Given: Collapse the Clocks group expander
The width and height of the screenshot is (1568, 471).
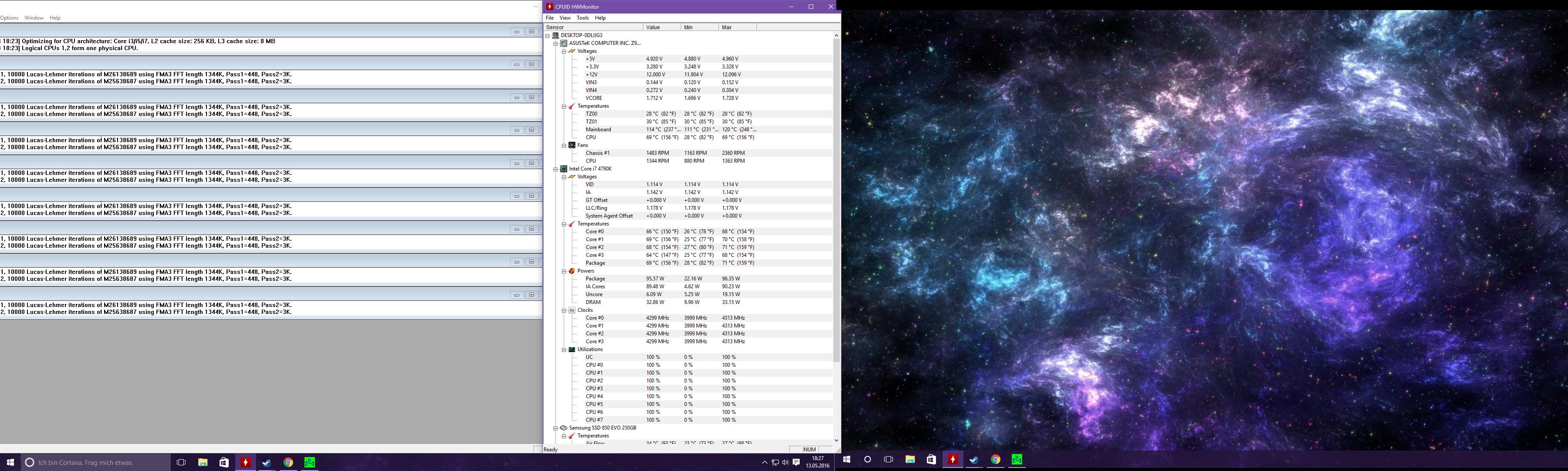Looking at the screenshot, I should pyautogui.click(x=564, y=310).
